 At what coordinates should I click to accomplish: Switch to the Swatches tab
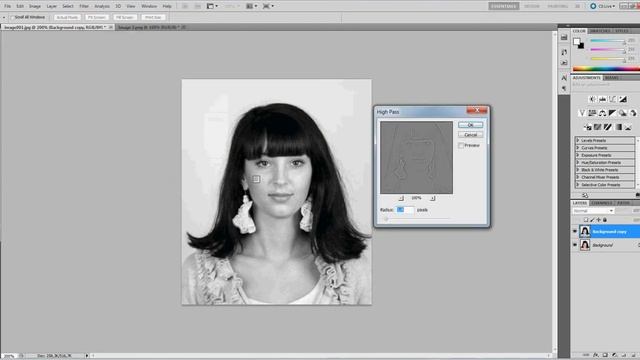[600, 31]
